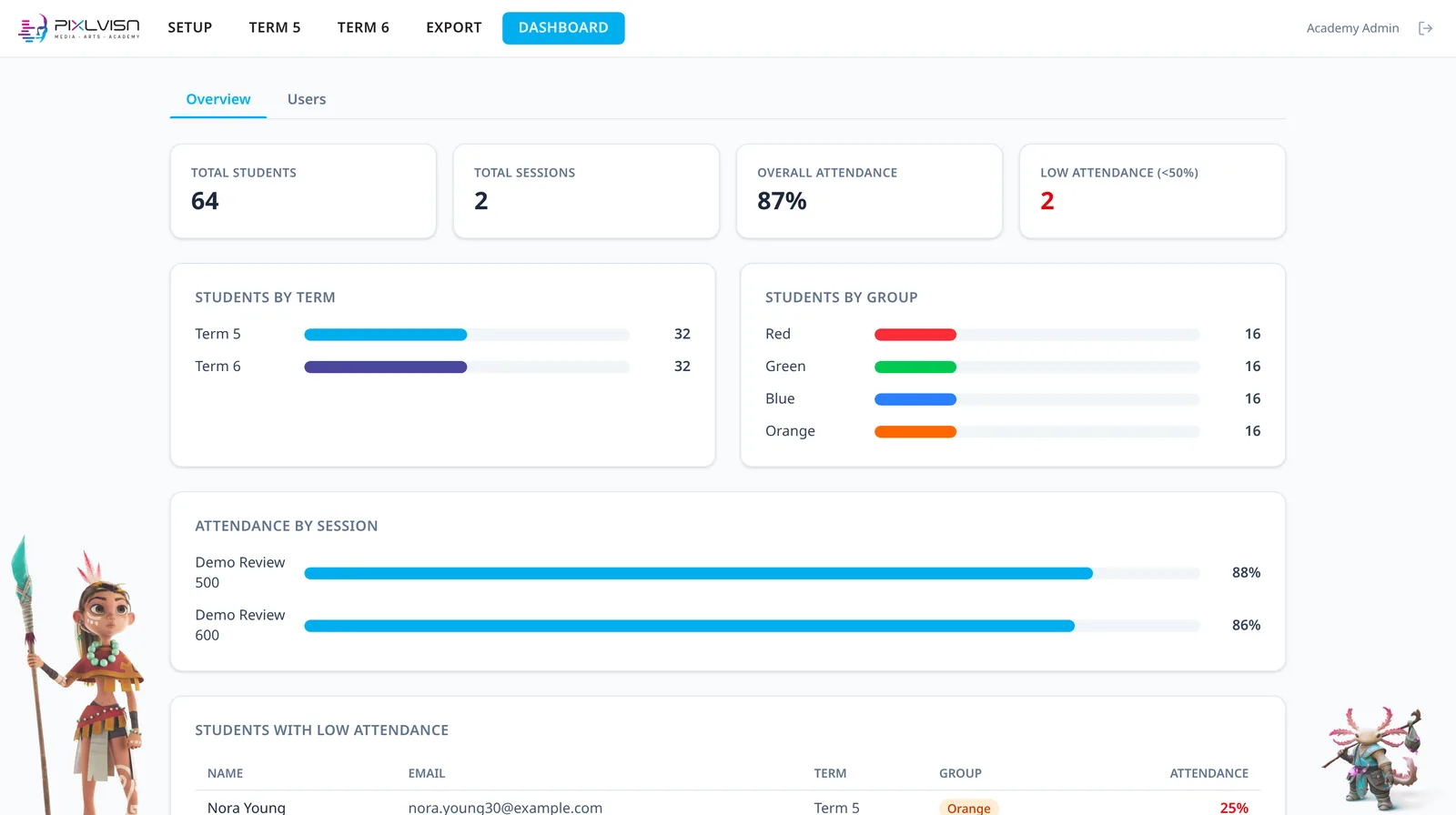Click the Demo Review 500 attendance bar
1456x815 pixels.
[x=752, y=574]
